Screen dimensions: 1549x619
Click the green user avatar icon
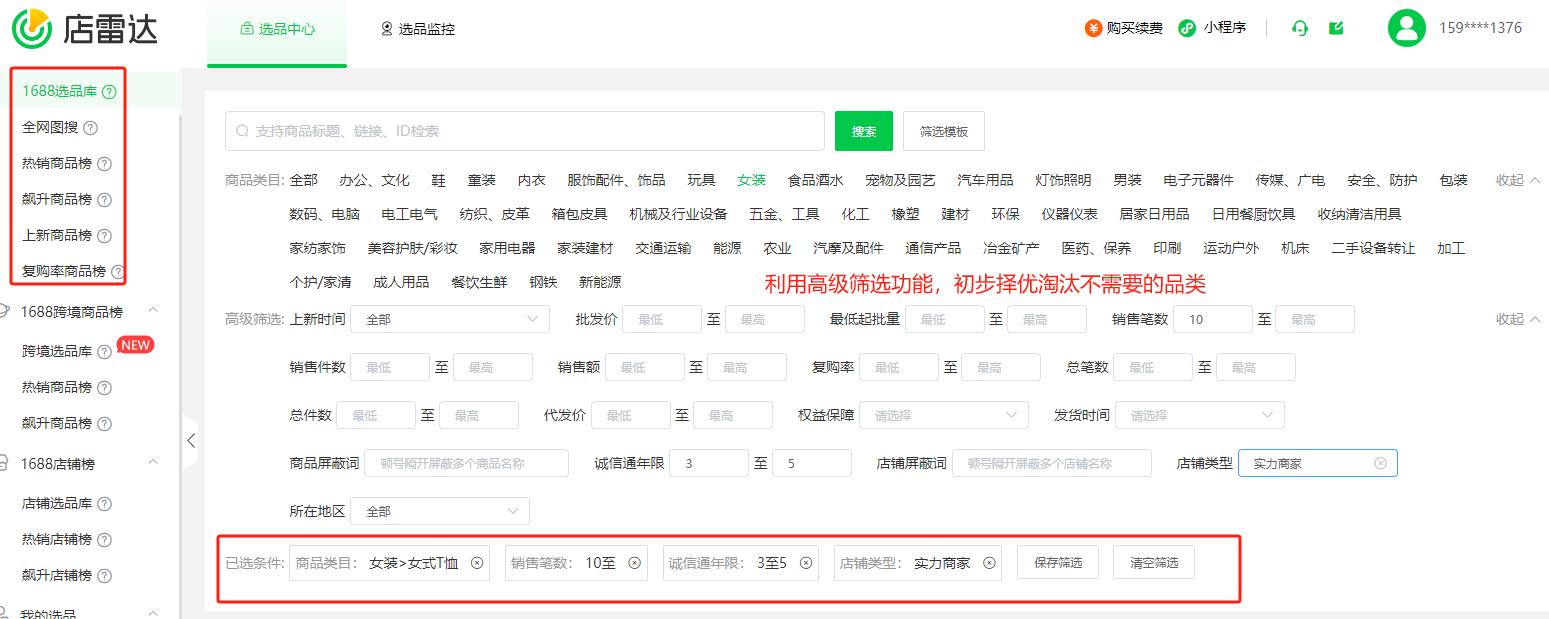pyautogui.click(x=1406, y=28)
